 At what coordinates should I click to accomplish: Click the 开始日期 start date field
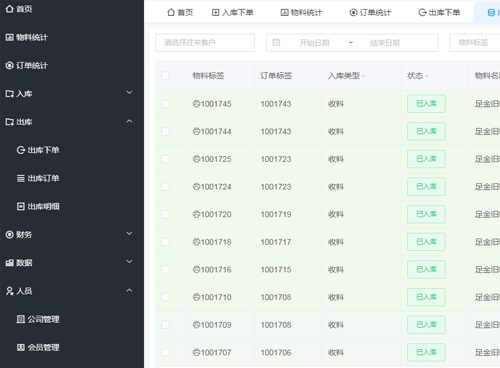point(314,43)
